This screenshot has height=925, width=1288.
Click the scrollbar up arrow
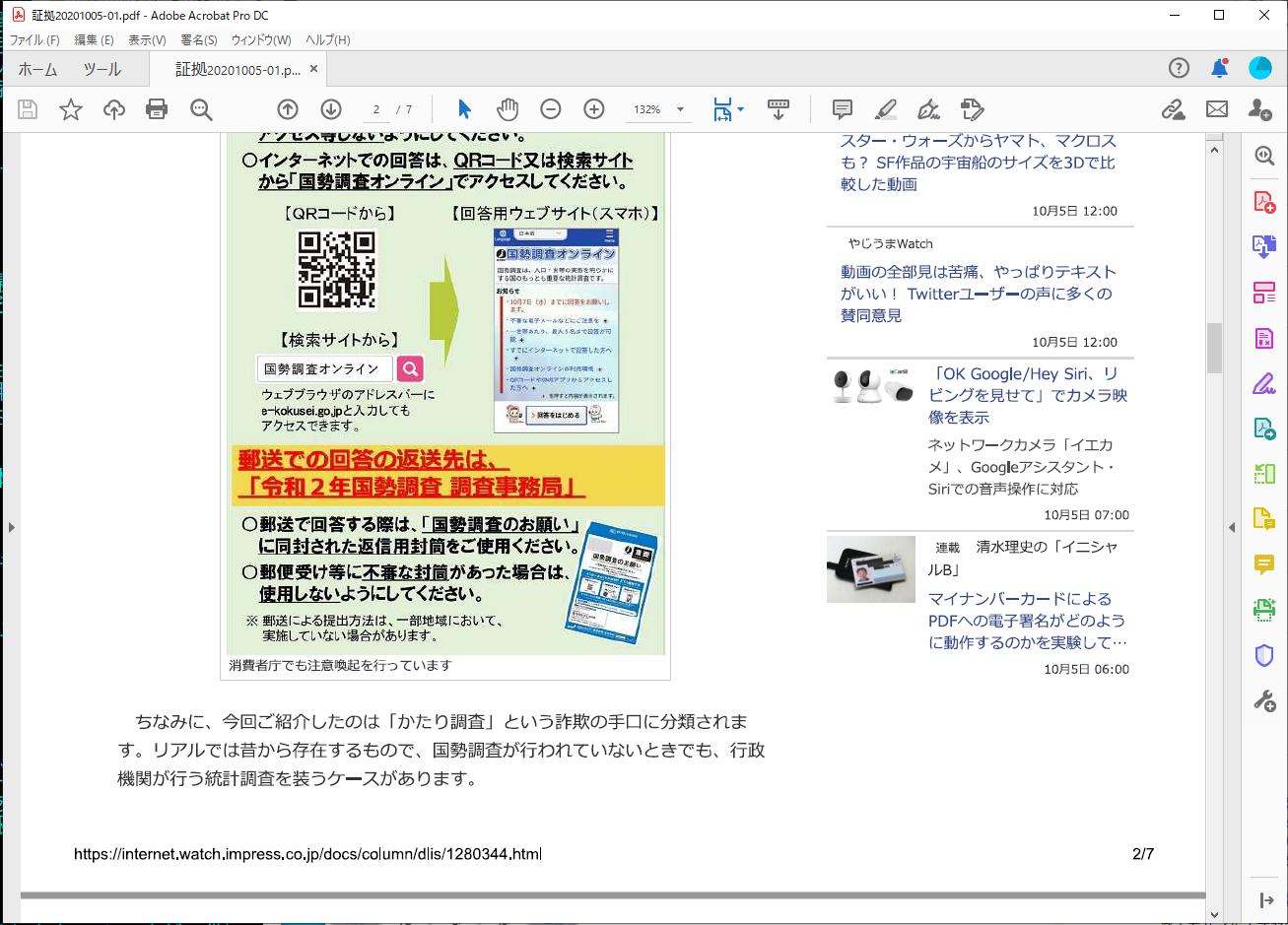[x=1214, y=148]
